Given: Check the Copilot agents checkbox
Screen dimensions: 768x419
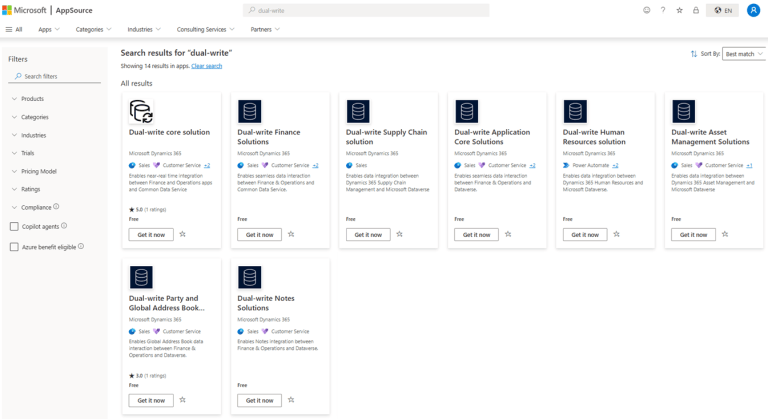Looking at the screenshot, I should coord(14,226).
